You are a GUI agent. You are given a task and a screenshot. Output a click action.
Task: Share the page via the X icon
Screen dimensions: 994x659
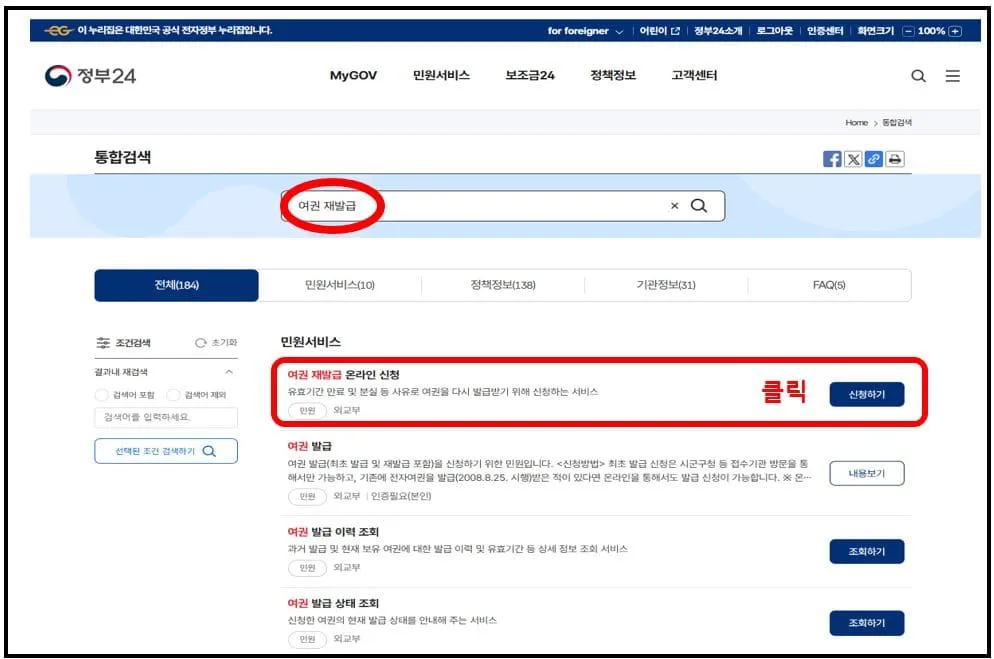pyautogui.click(x=852, y=158)
